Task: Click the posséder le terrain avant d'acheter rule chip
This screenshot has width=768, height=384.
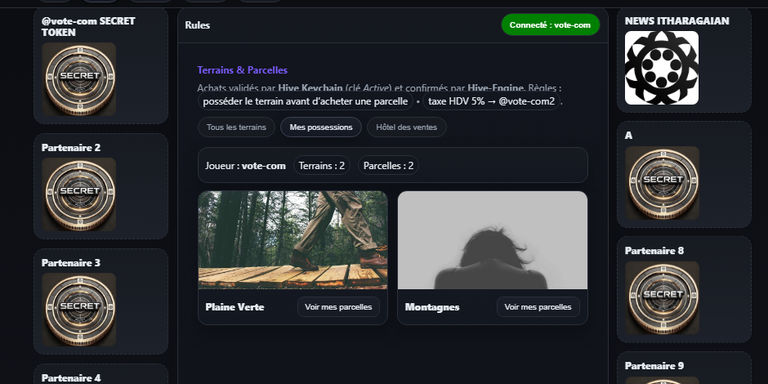Action: point(305,102)
